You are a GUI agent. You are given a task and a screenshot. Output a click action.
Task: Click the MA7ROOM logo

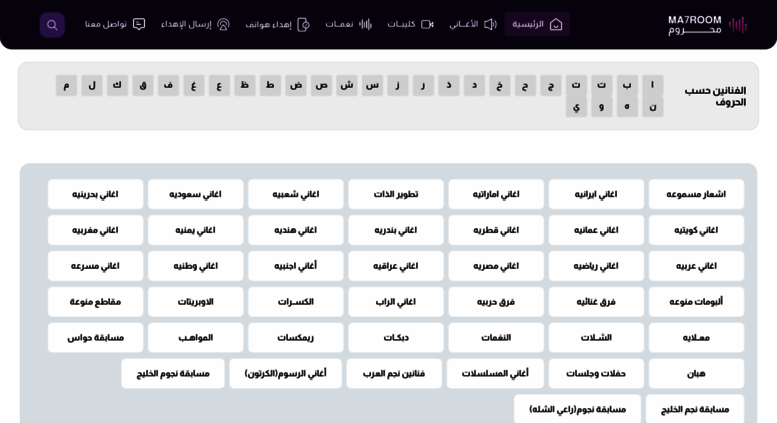pos(707,25)
